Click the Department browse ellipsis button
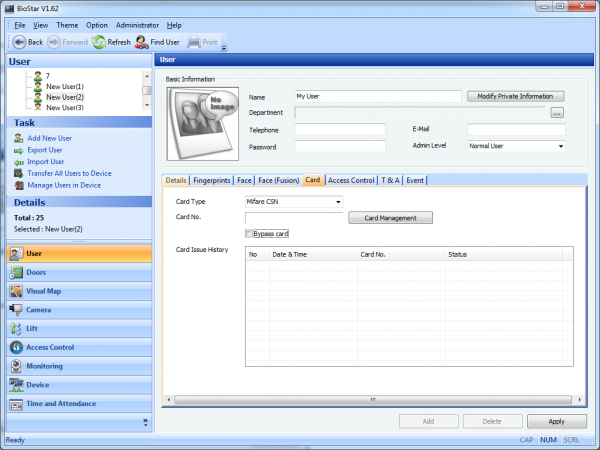The image size is (600, 450). (x=557, y=113)
